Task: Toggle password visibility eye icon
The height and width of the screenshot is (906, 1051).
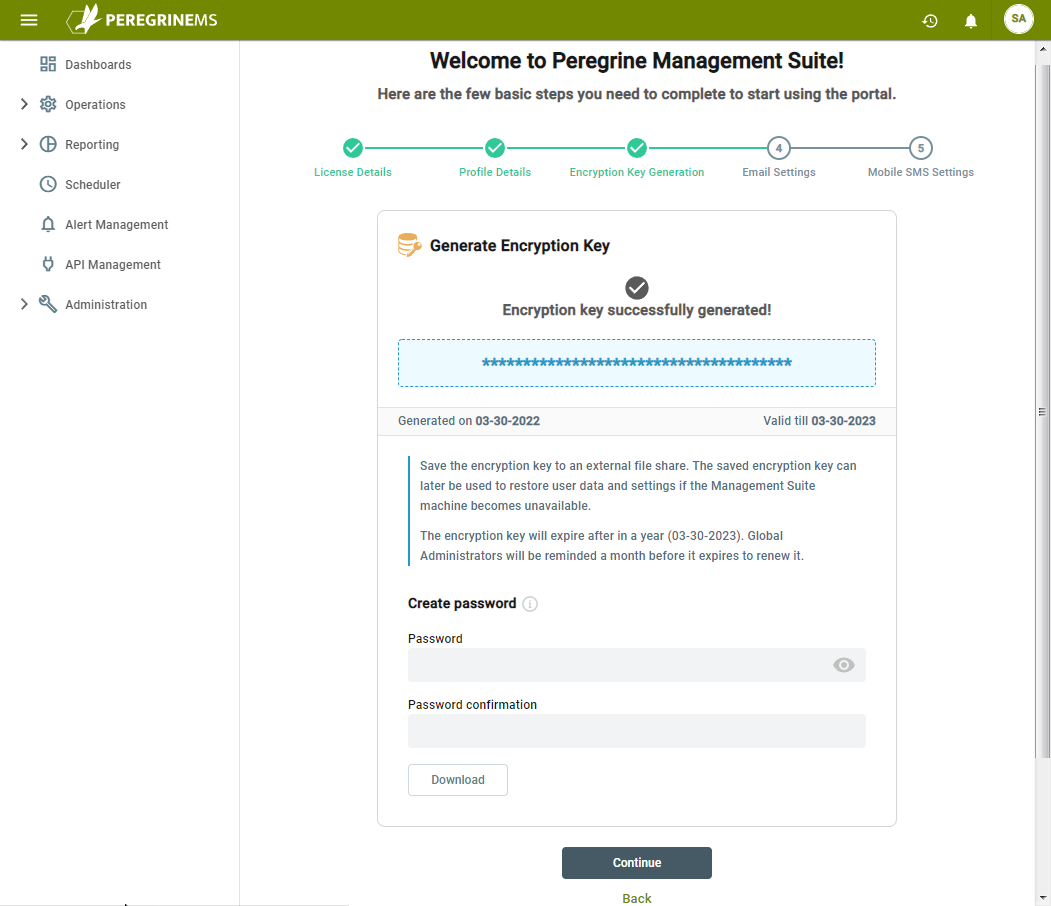Action: pyautogui.click(x=843, y=665)
